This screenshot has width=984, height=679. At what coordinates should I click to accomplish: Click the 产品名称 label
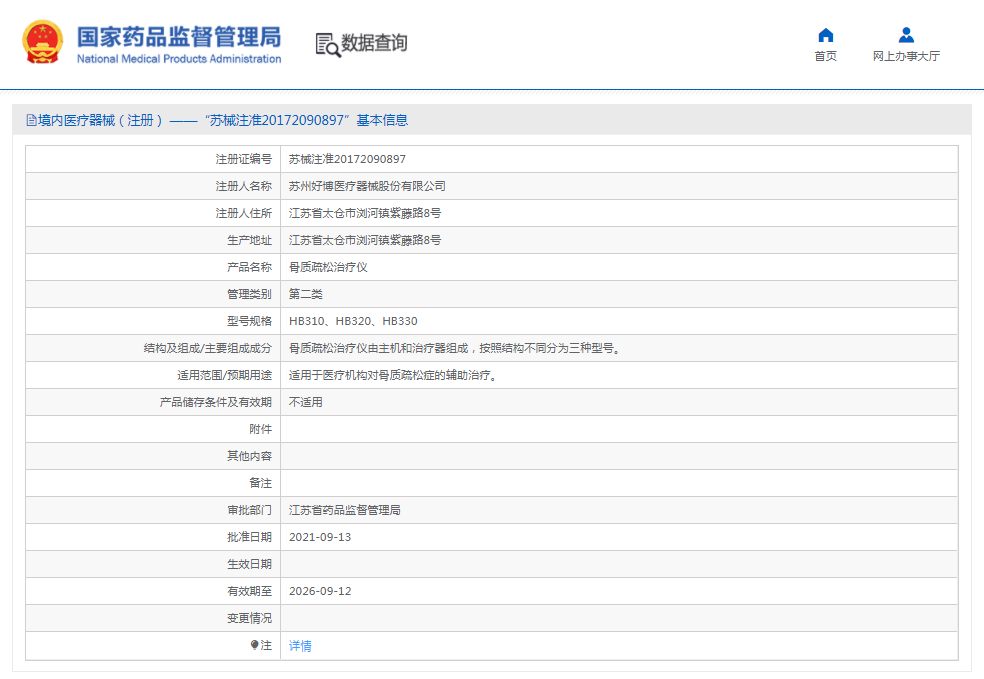coord(249,267)
